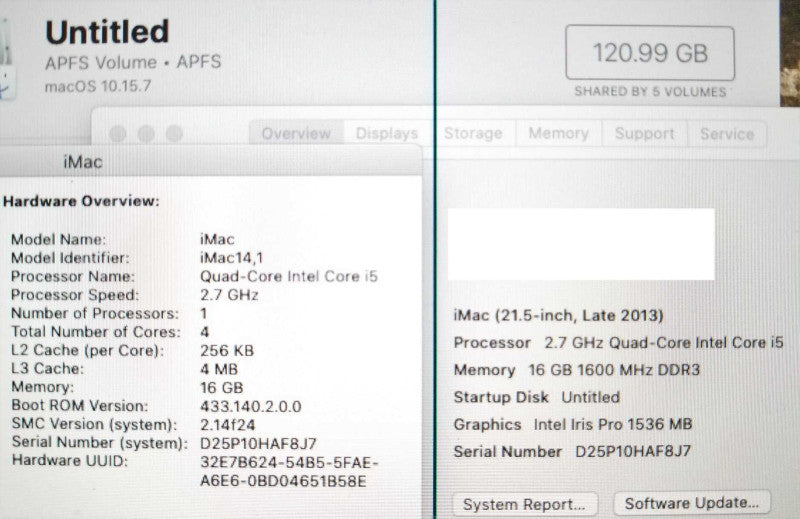Viewport: 800px width, 519px height.
Task: Select the '4 MB' L3 cache value
Action: pos(219,369)
